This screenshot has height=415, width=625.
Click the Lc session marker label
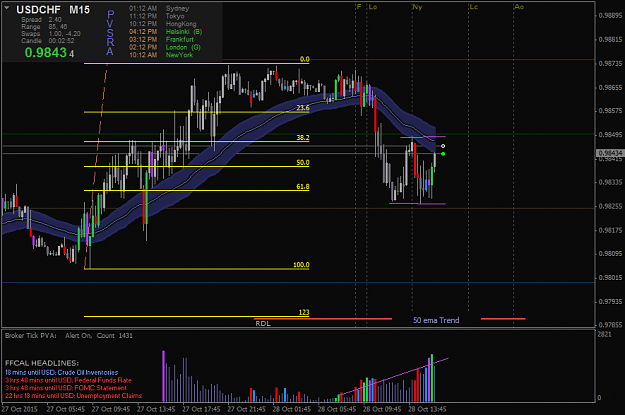coord(474,7)
